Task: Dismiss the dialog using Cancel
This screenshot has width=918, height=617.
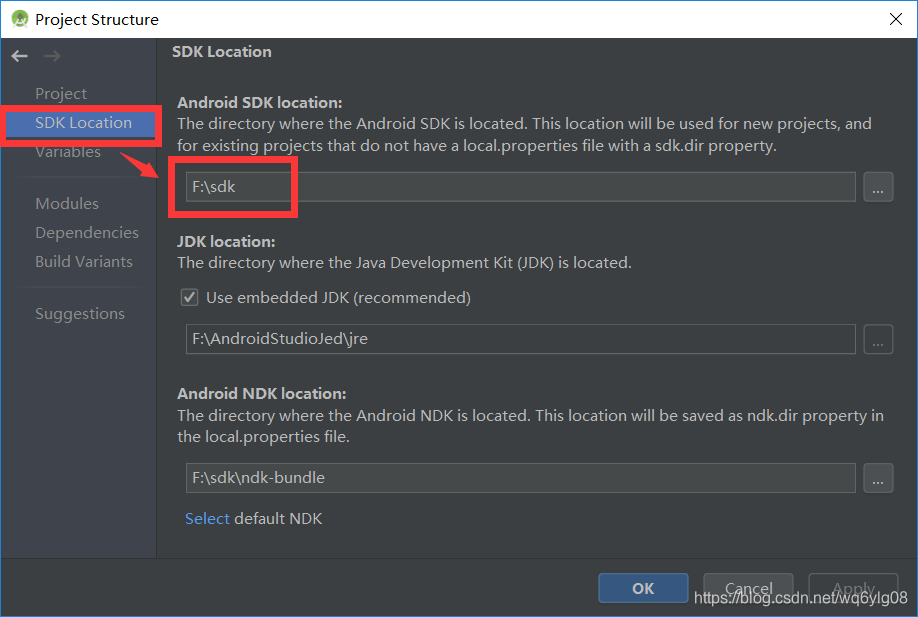Action: coord(748,588)
